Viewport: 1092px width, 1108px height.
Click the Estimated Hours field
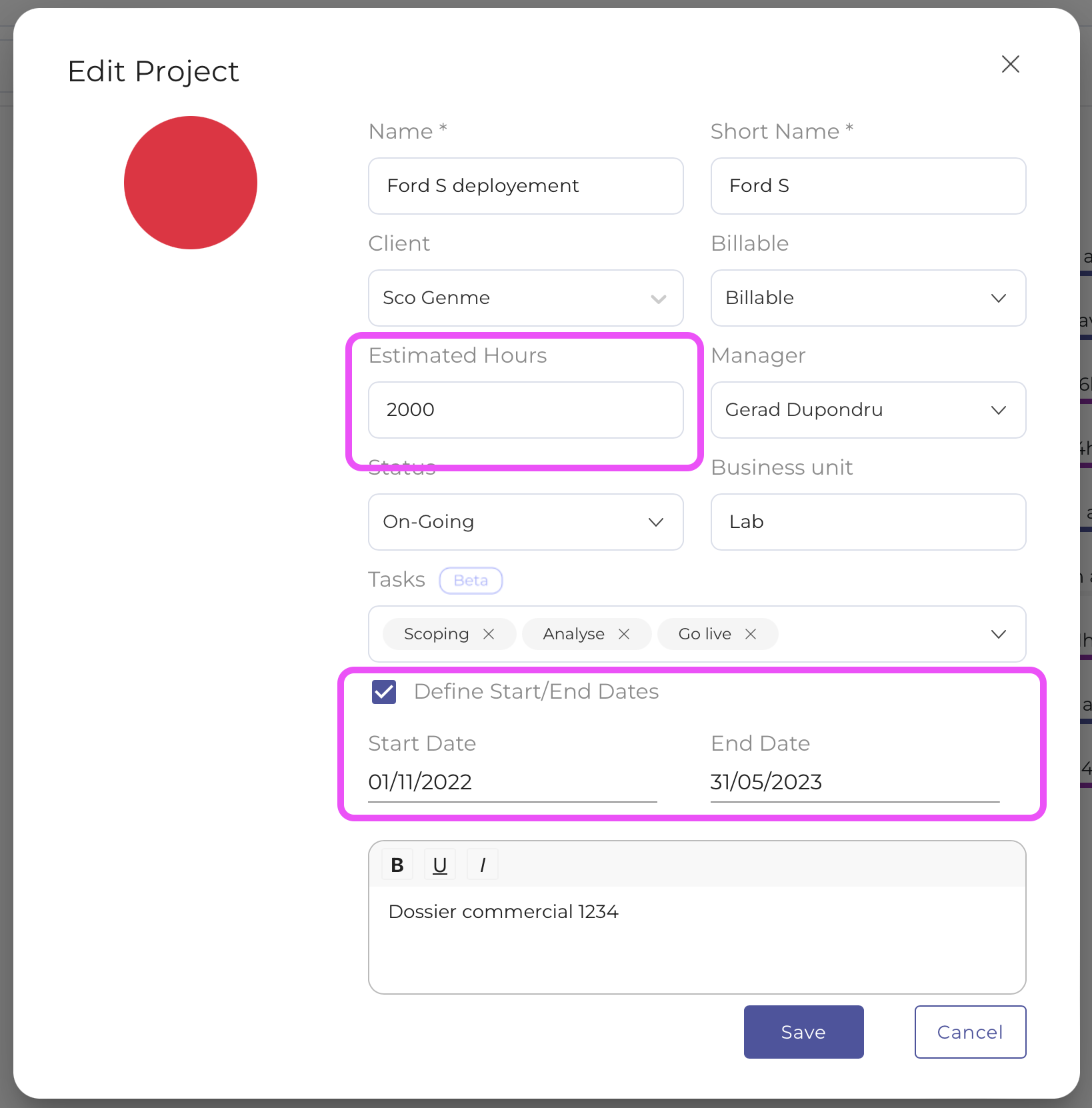[x=525, y=410]
